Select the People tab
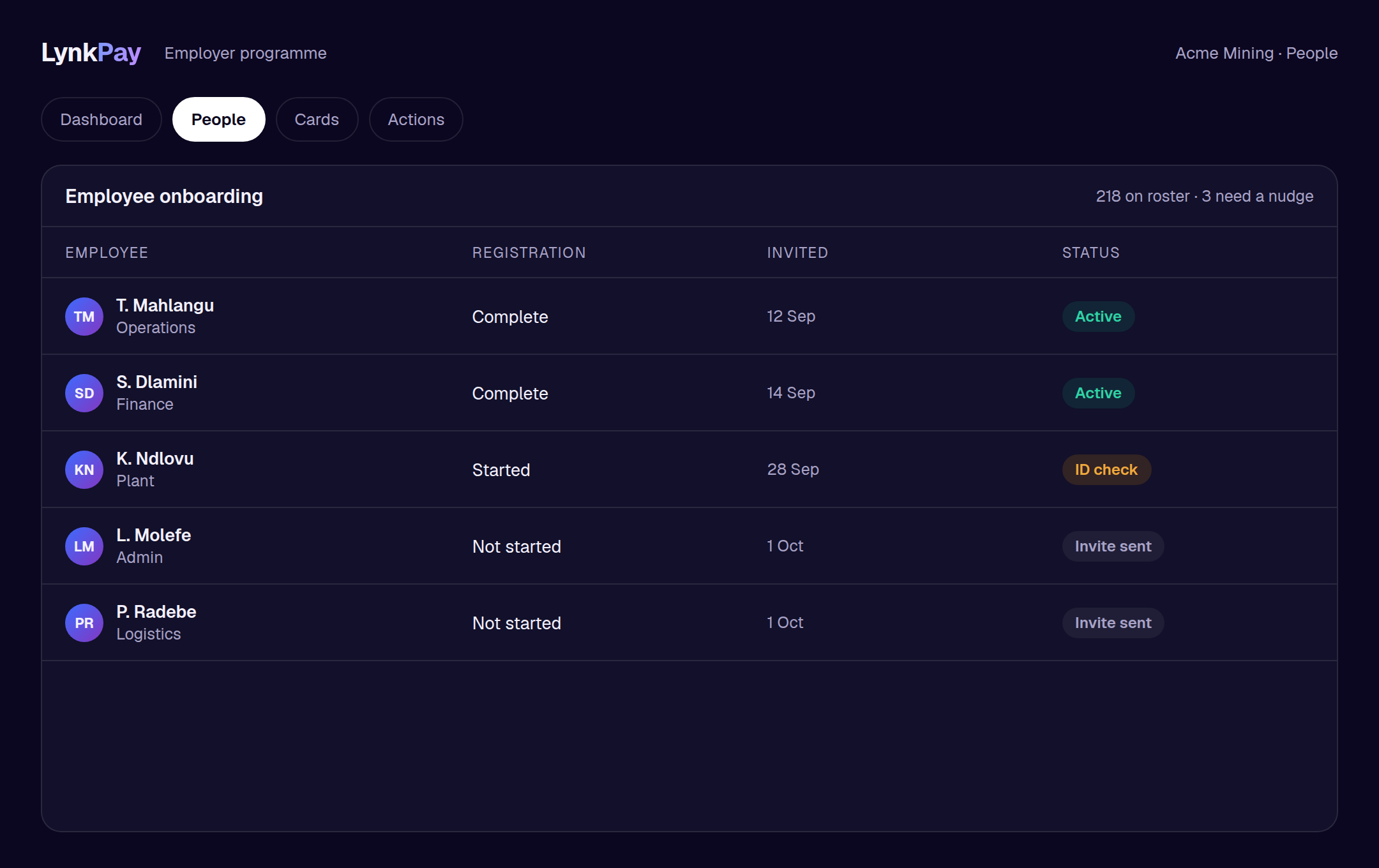The image size is (1379, 868). tap(219, 119)
